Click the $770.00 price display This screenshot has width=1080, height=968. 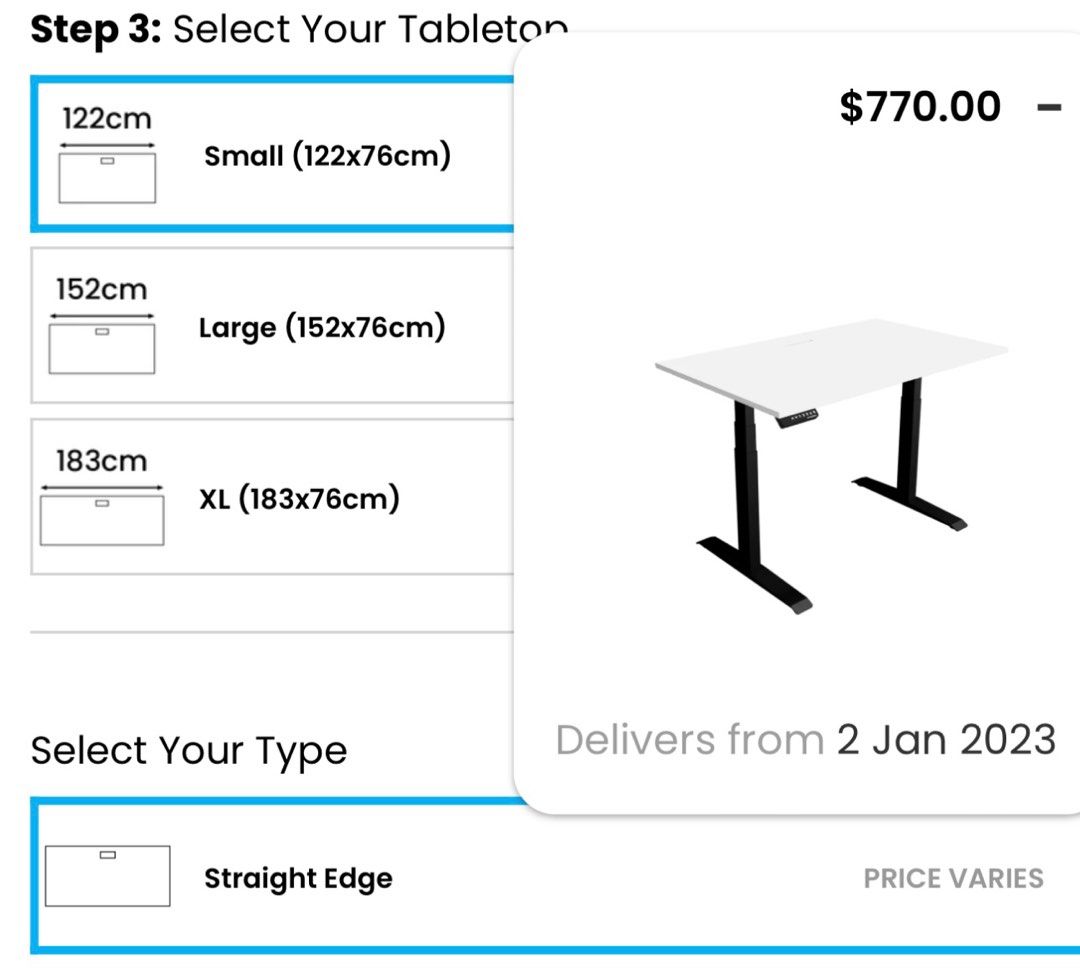tap(920, 105)
